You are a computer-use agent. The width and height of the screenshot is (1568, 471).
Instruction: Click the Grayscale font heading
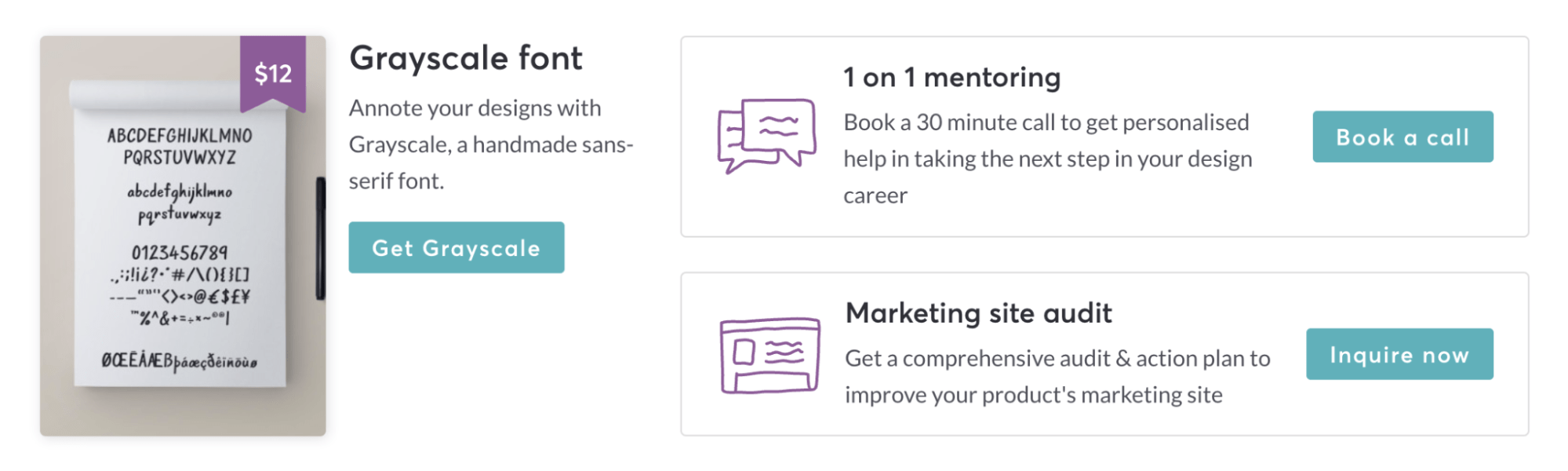(x=467, y=57)
